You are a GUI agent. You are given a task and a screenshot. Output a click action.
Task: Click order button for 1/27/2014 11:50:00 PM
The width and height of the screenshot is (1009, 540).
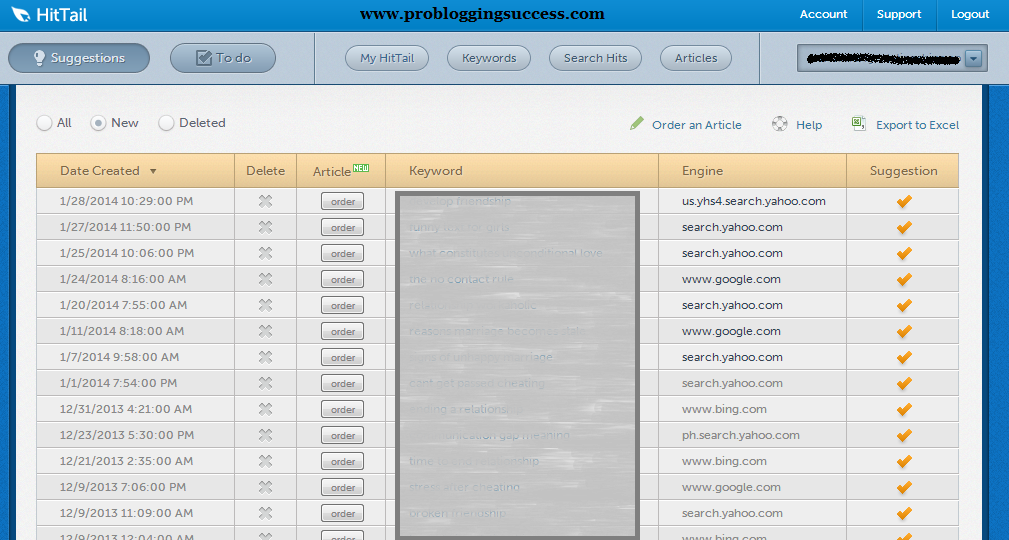pyautogui.click(x=342, y=227)
